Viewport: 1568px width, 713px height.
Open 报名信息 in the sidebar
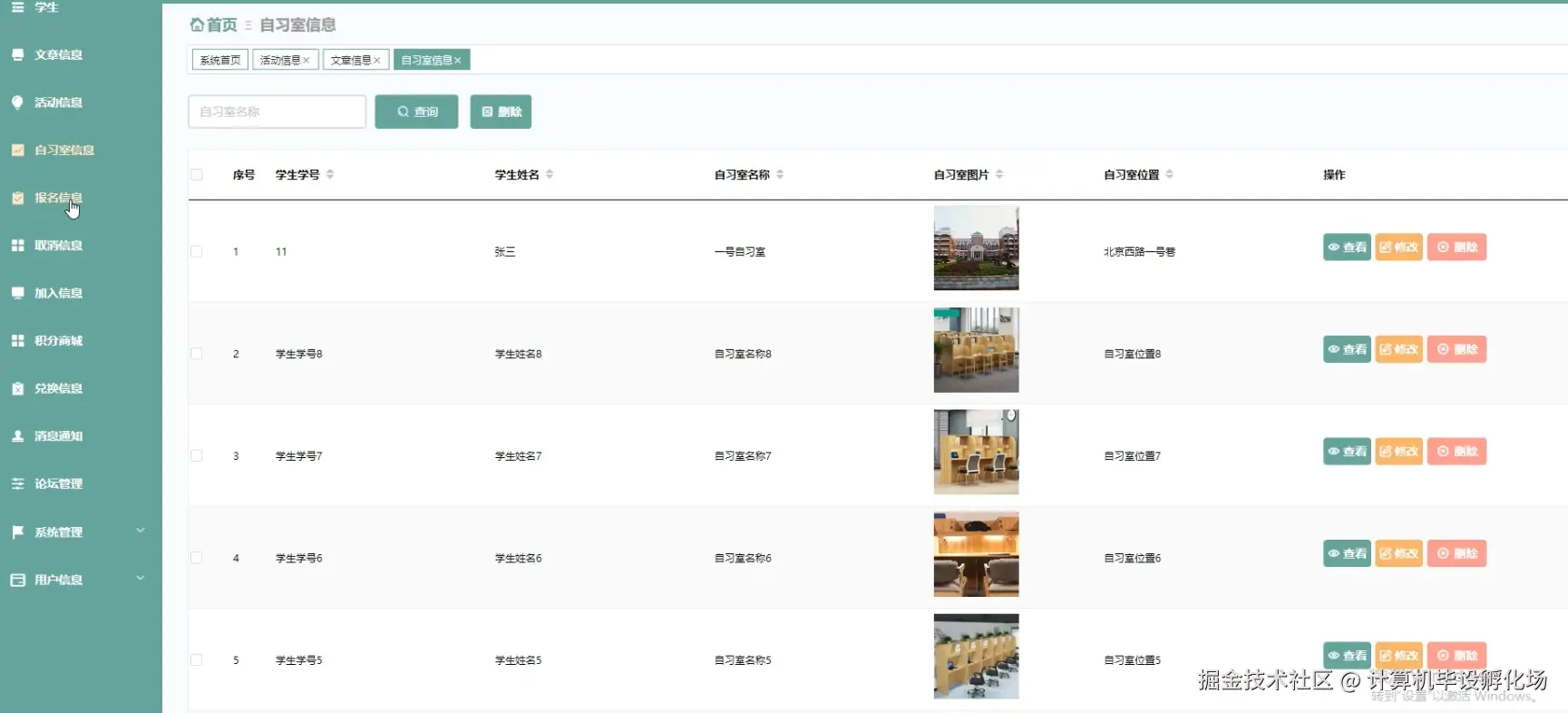58,198
